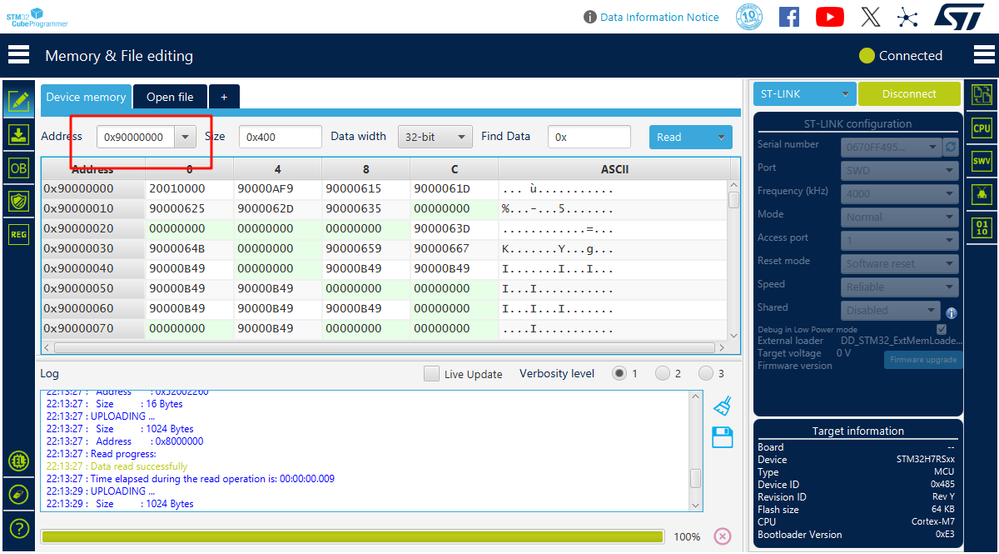
Task: Open the Firmware security shield icon
Action: 18,201
